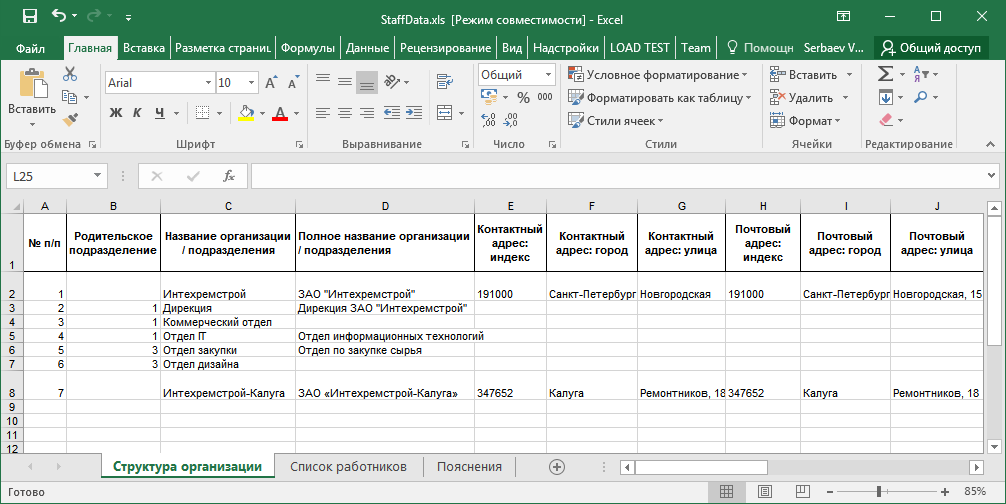Align cell text to the top

323,81
